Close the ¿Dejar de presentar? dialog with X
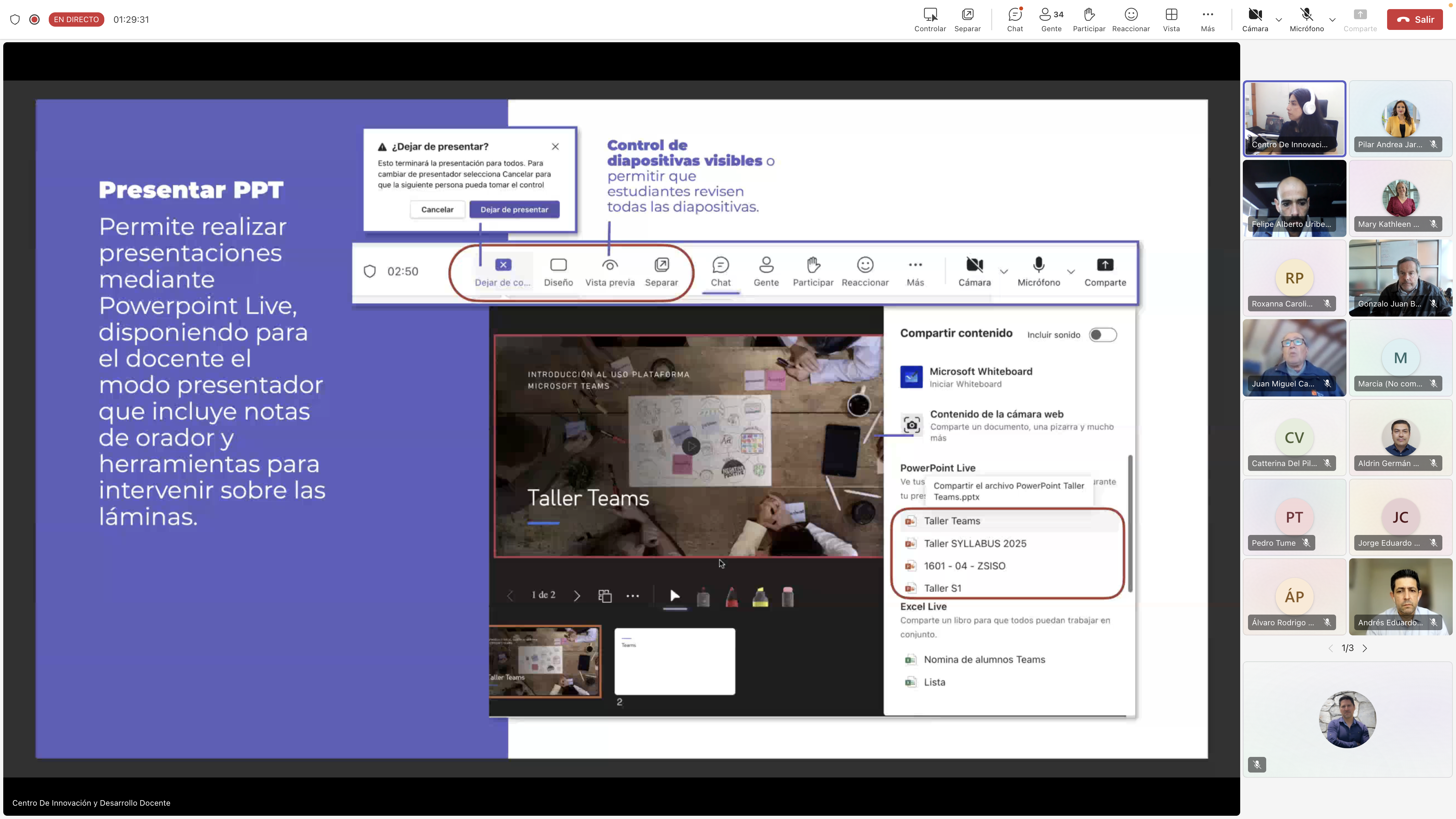The width and height of the screenshot is (1456, 819). pyautogui.click(x=555, y=146)
